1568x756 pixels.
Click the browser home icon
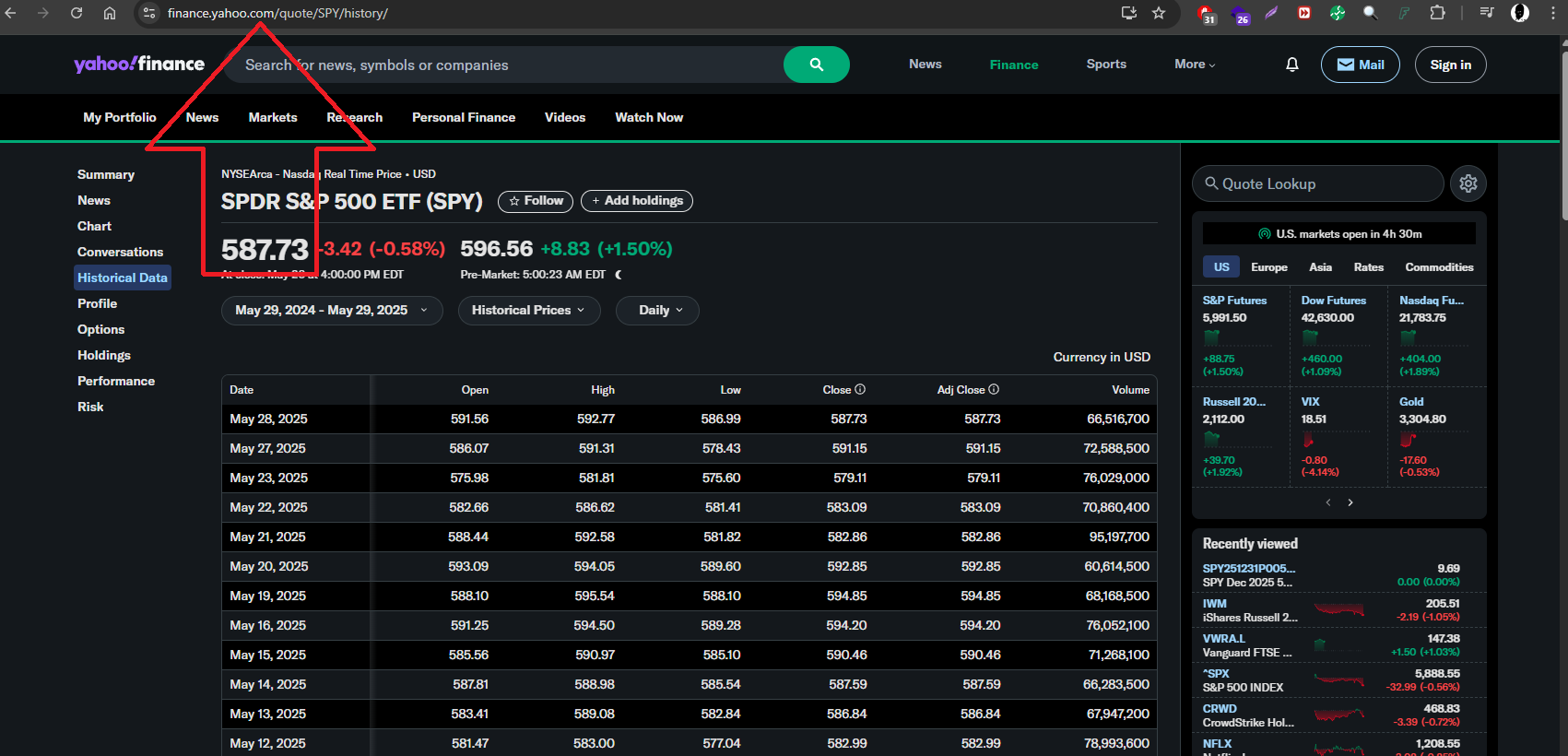point(110,13)
